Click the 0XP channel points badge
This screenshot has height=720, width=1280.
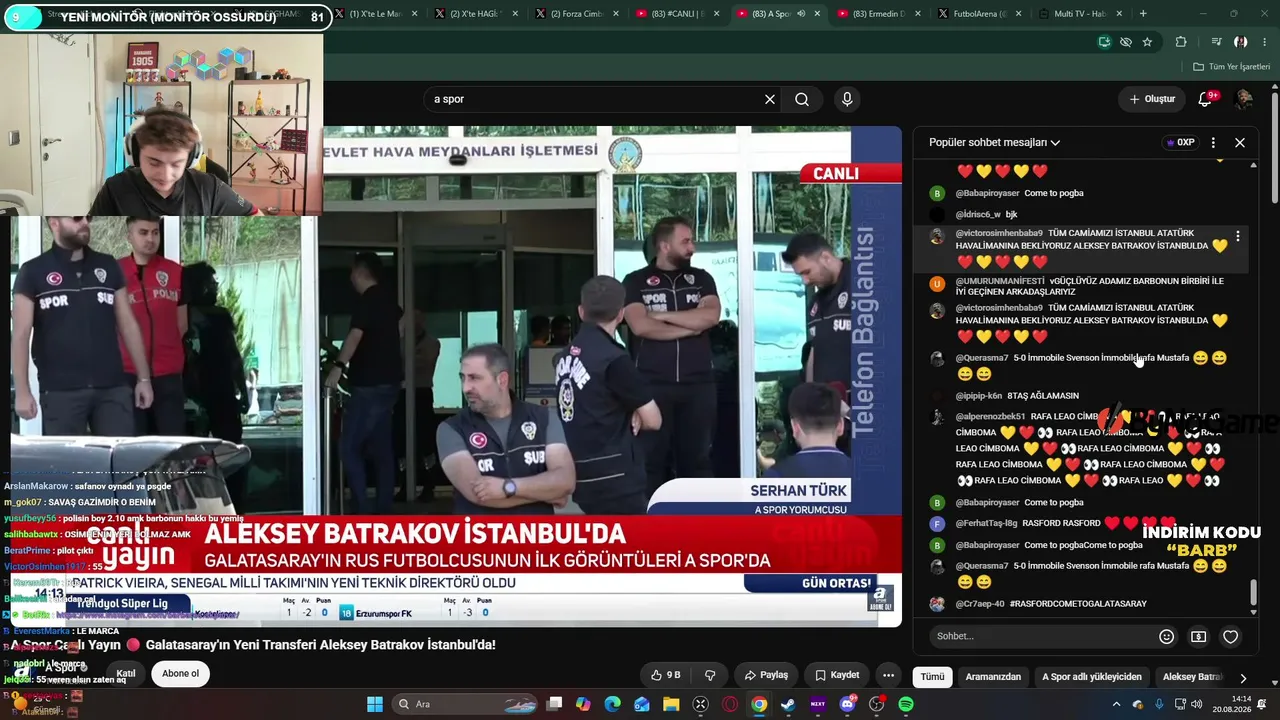[1181, 142]
